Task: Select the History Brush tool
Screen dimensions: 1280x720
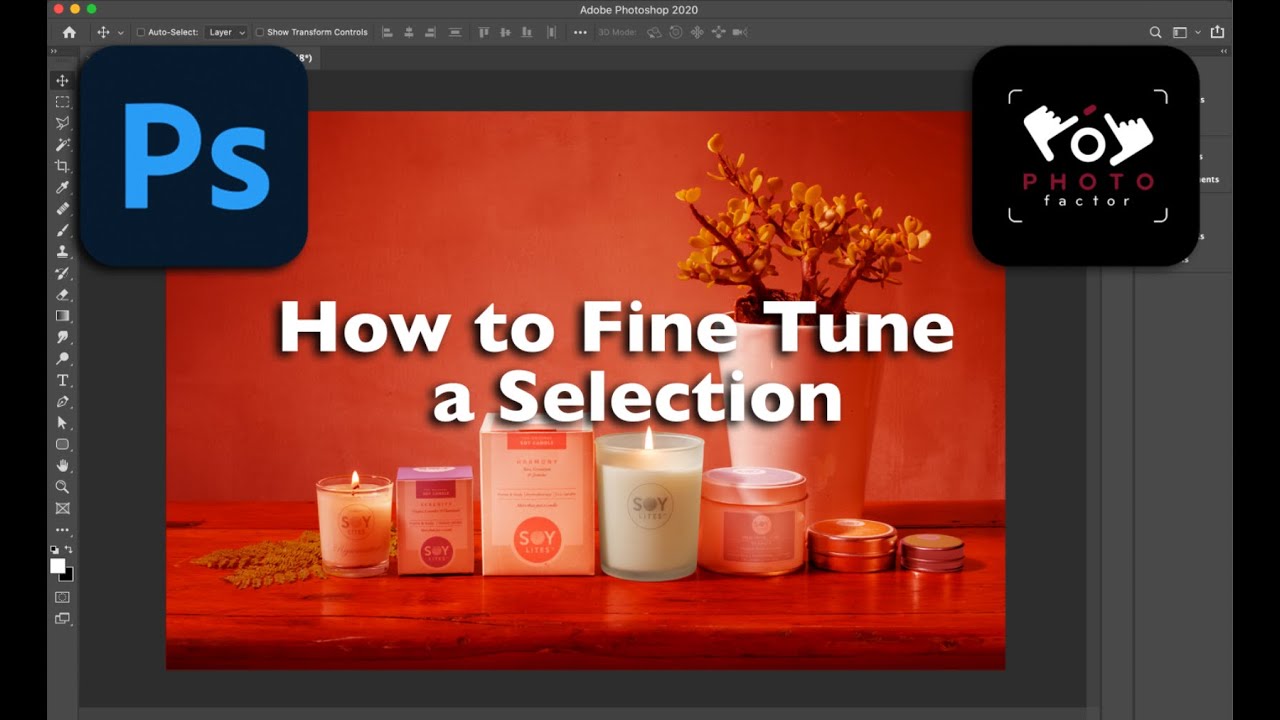Action: click(x=62, y=273)
